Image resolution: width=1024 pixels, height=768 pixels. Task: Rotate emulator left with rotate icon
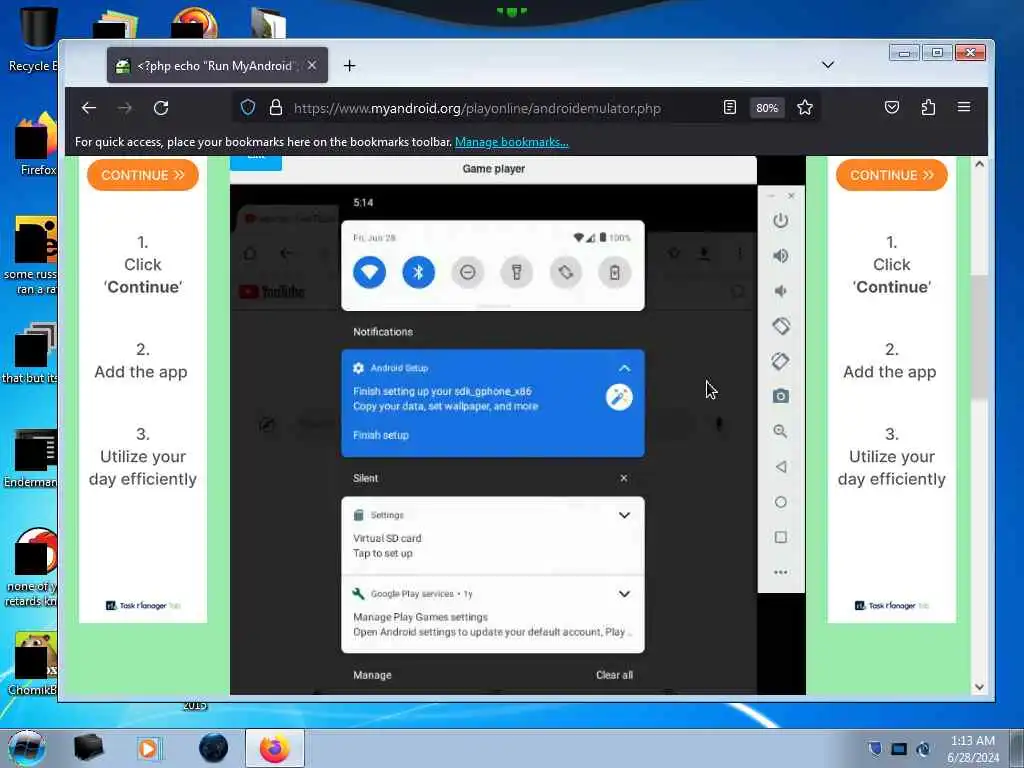[x=780, y=326]
